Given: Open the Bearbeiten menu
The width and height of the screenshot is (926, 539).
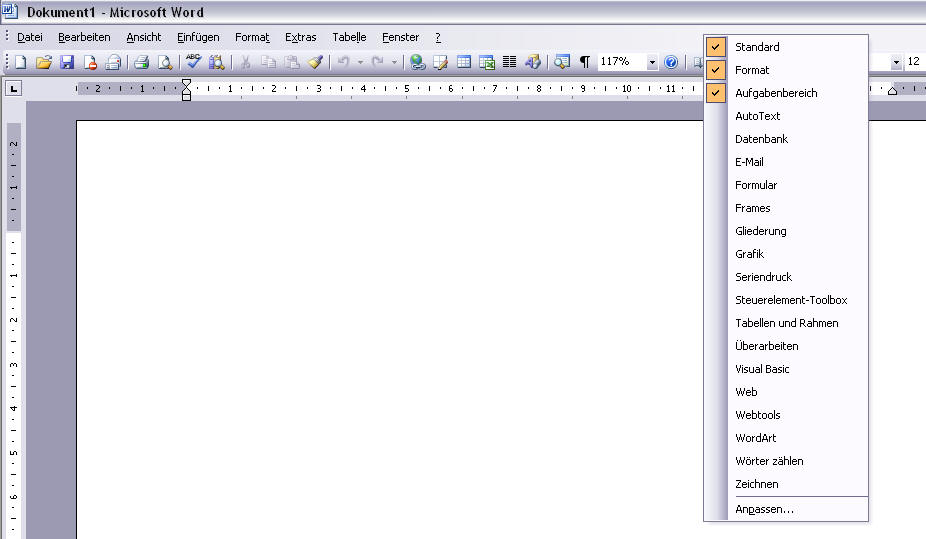Looking at the screenshot, I should (84, 37).
